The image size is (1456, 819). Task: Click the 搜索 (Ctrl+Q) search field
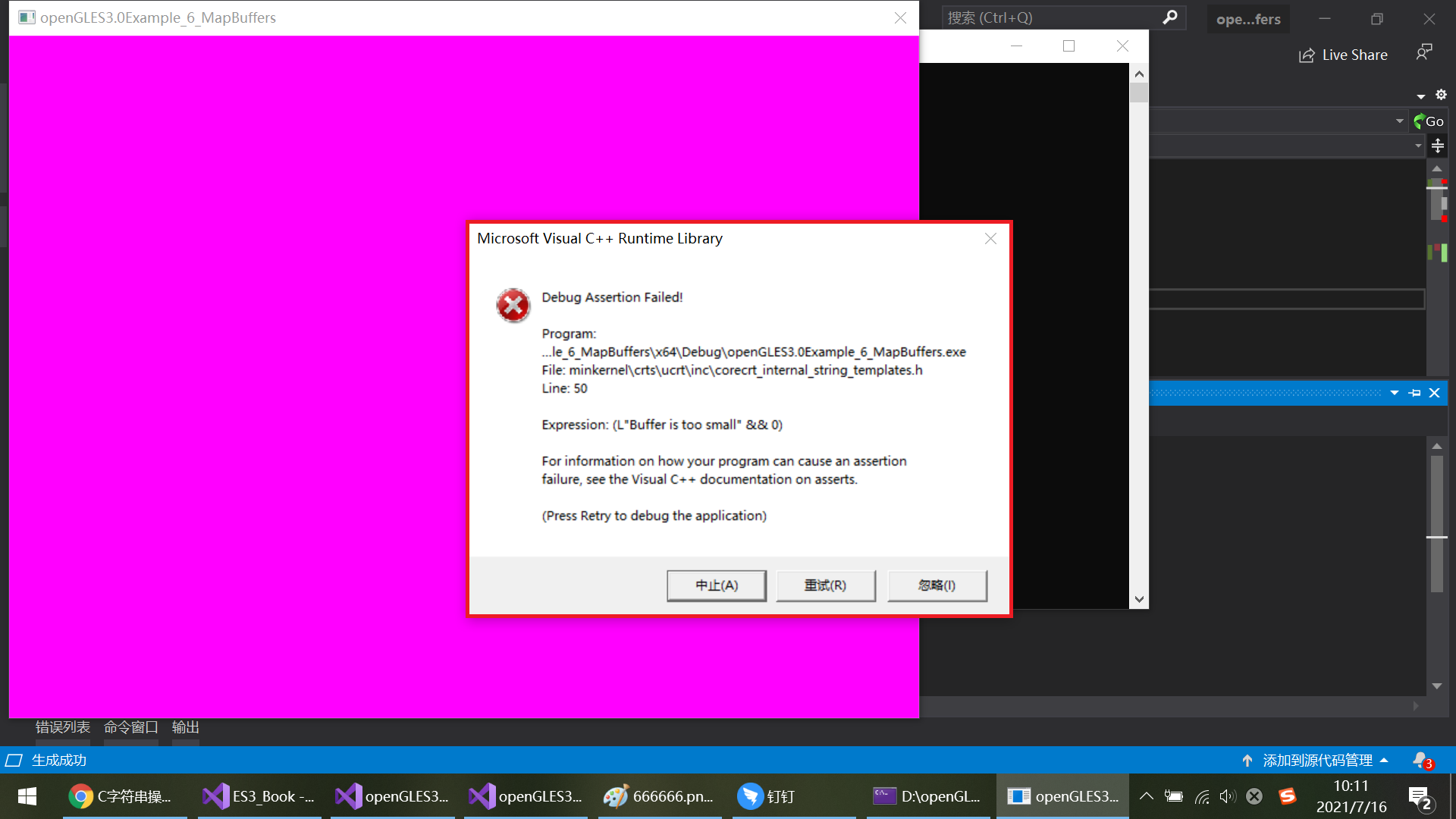click(x=1054, y=17)
